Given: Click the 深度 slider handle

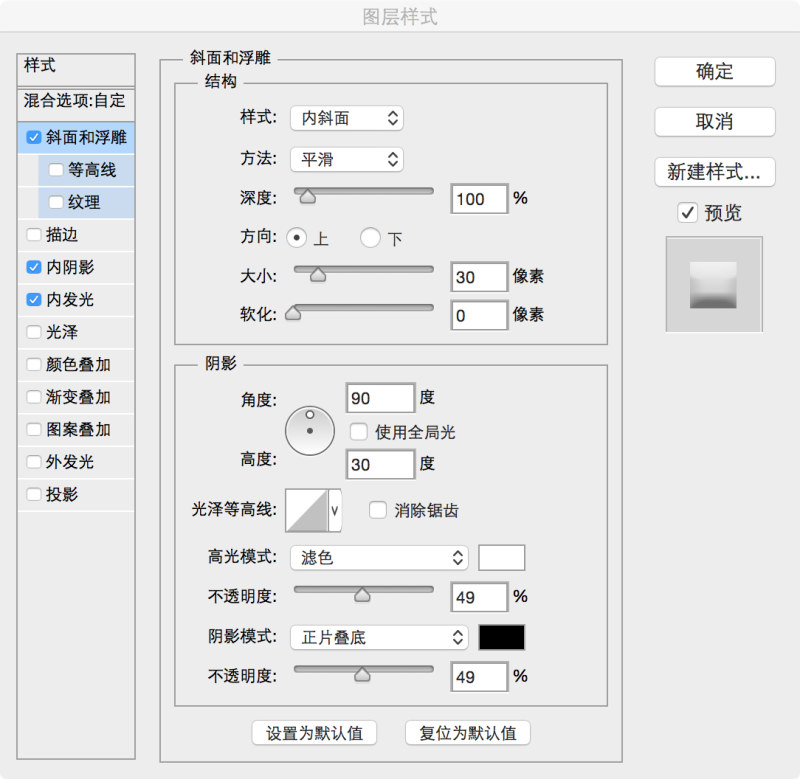Looking at the screenshot, I should pos(307,196).
